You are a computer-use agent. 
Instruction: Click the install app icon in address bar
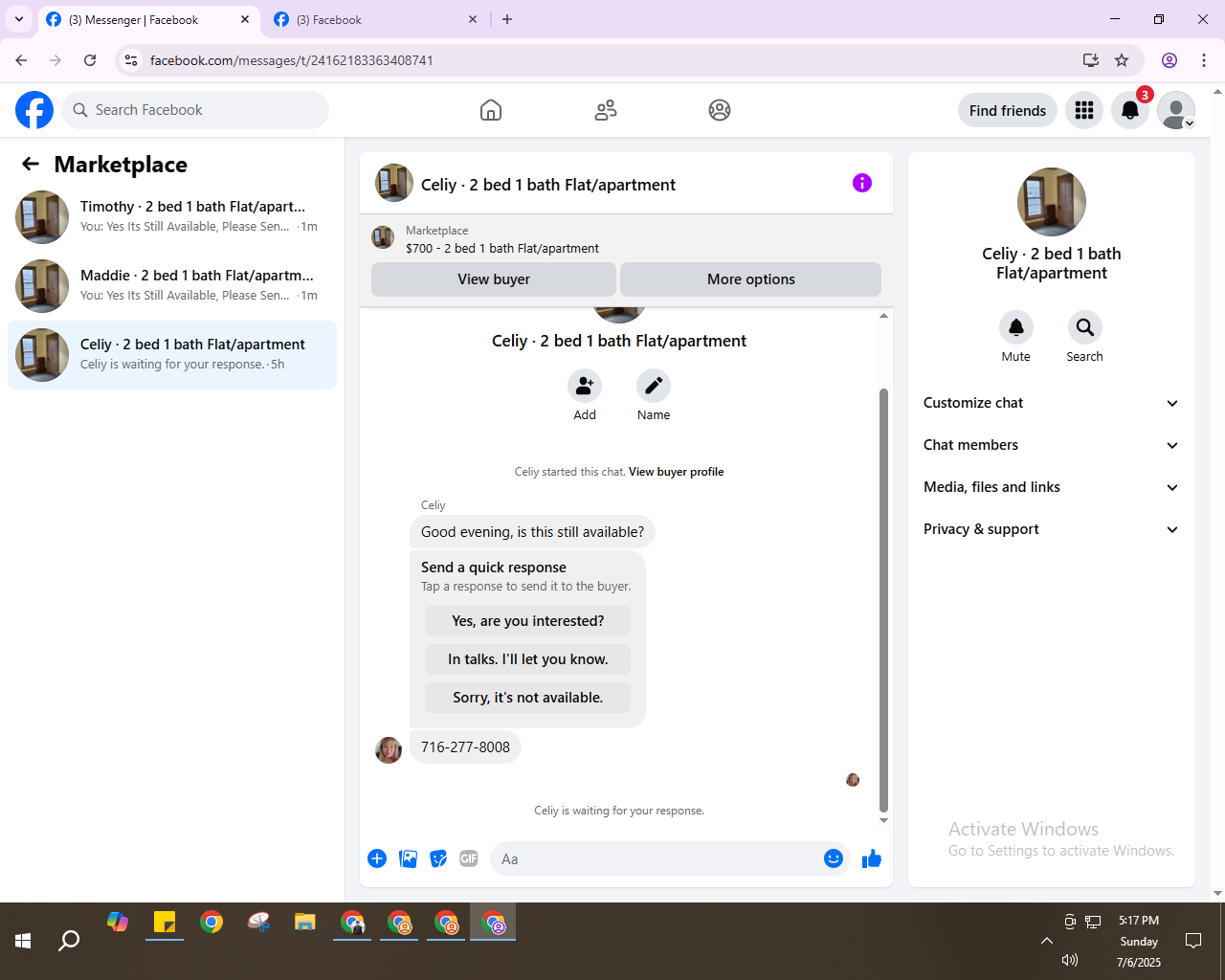tap(1090, 60)
